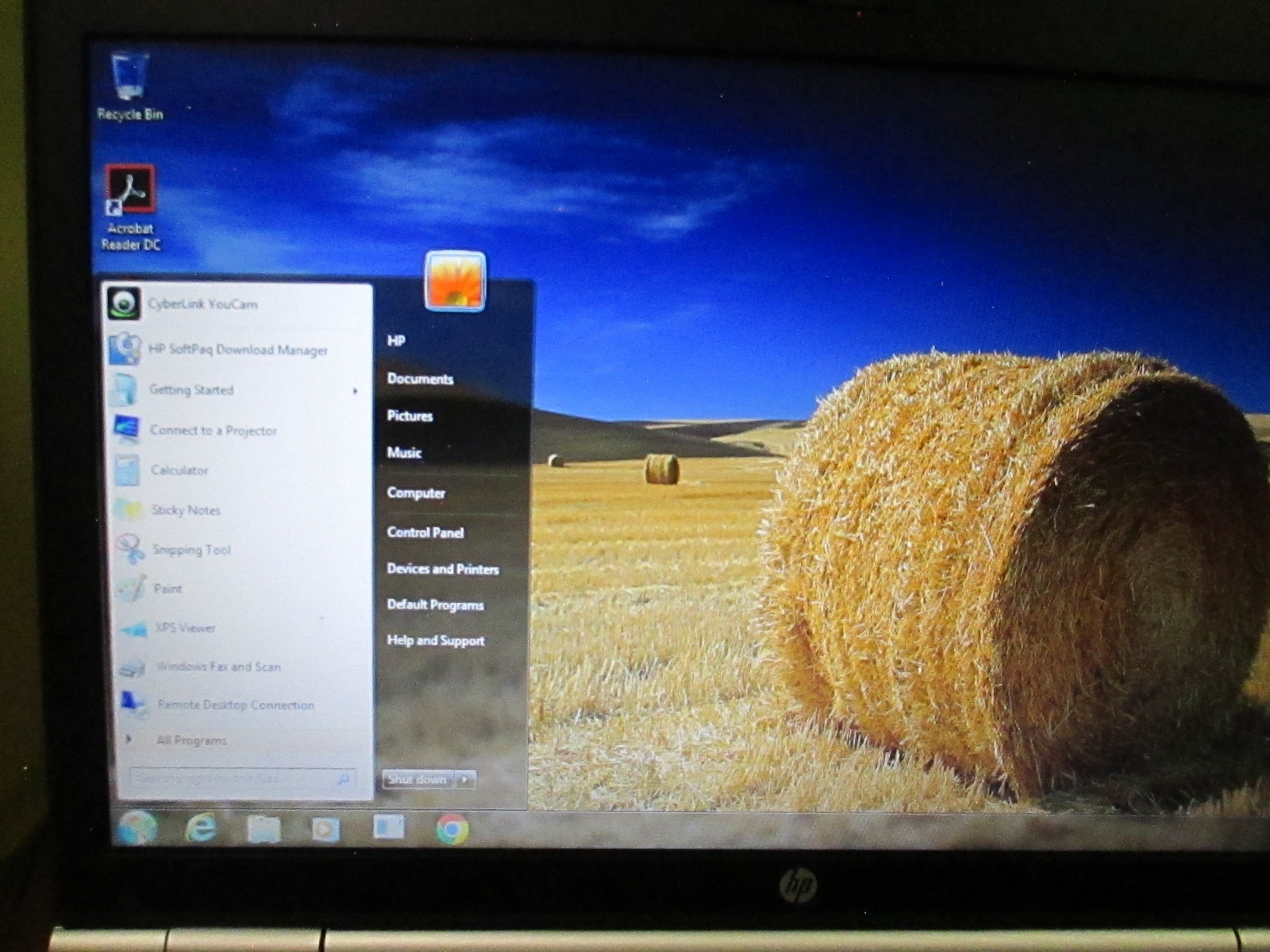Click the CyberLink YouCam webcam icon

pos(124,304)
